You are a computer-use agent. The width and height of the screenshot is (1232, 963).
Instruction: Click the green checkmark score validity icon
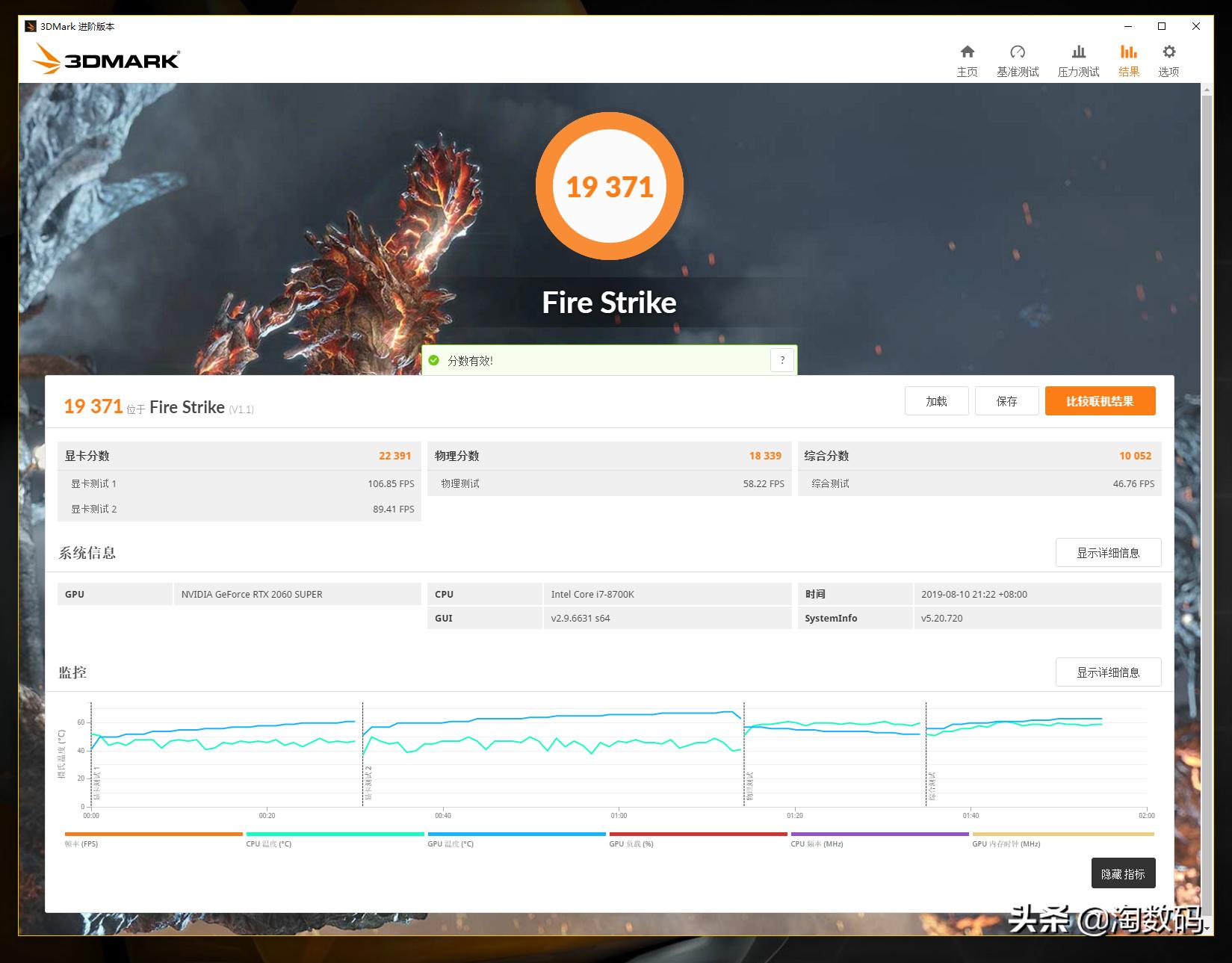pos(436,359)
